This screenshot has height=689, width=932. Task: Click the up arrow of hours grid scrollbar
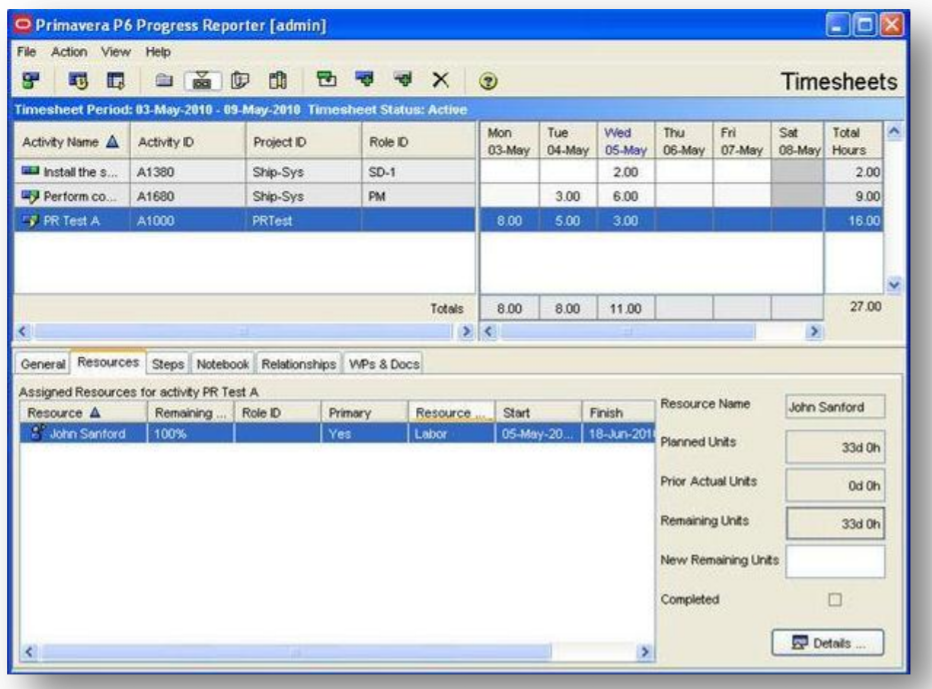tap(893, 132)
